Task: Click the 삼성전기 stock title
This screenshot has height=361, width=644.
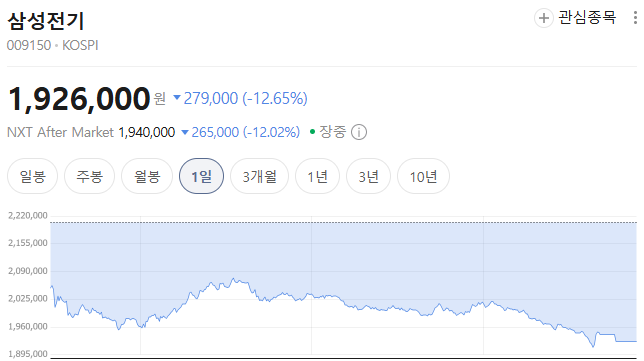Action: [46, 21]
